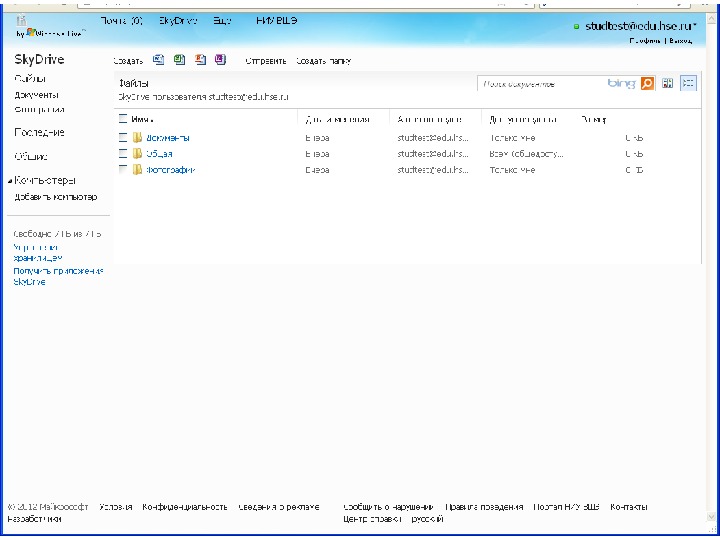
Task: Click the page scrollbar down arrow
Action: click(712, 517)
